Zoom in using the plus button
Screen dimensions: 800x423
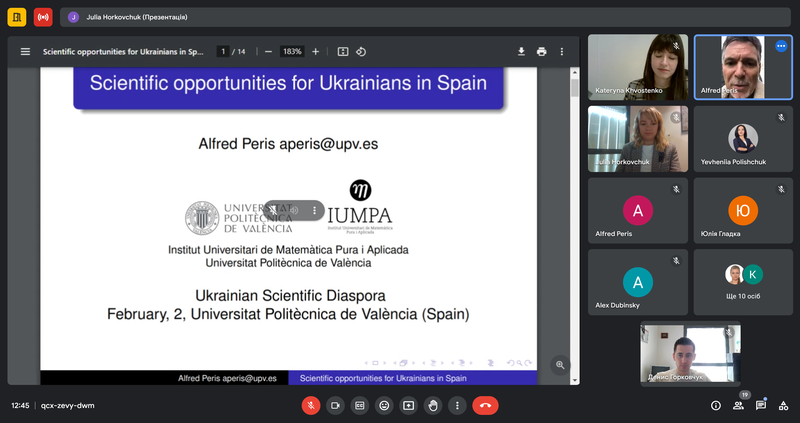pos(315,52)
